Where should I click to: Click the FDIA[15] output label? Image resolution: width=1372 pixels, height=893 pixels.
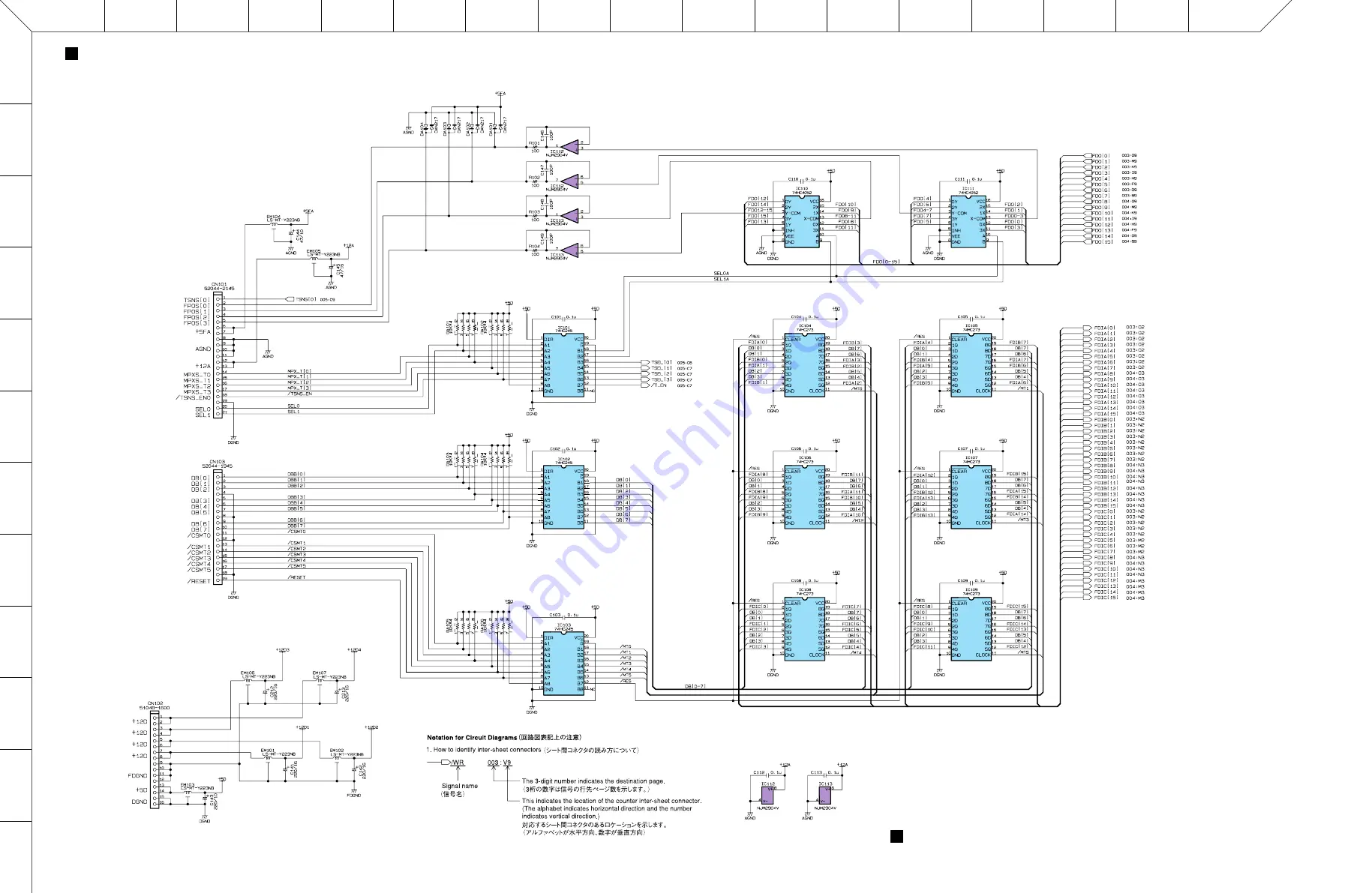click(1106, 414)
